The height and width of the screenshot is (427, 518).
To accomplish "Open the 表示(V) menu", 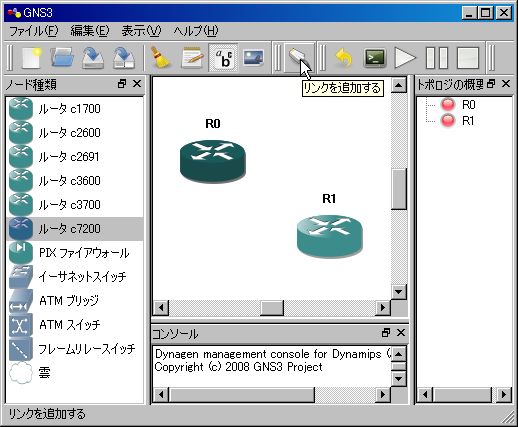I will (x=141, y=31).
